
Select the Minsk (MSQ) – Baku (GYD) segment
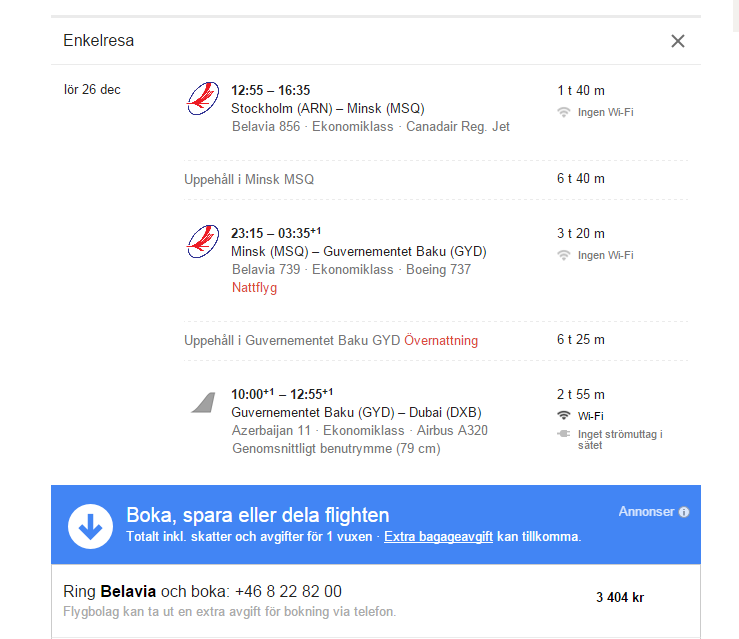click(358, 251)
